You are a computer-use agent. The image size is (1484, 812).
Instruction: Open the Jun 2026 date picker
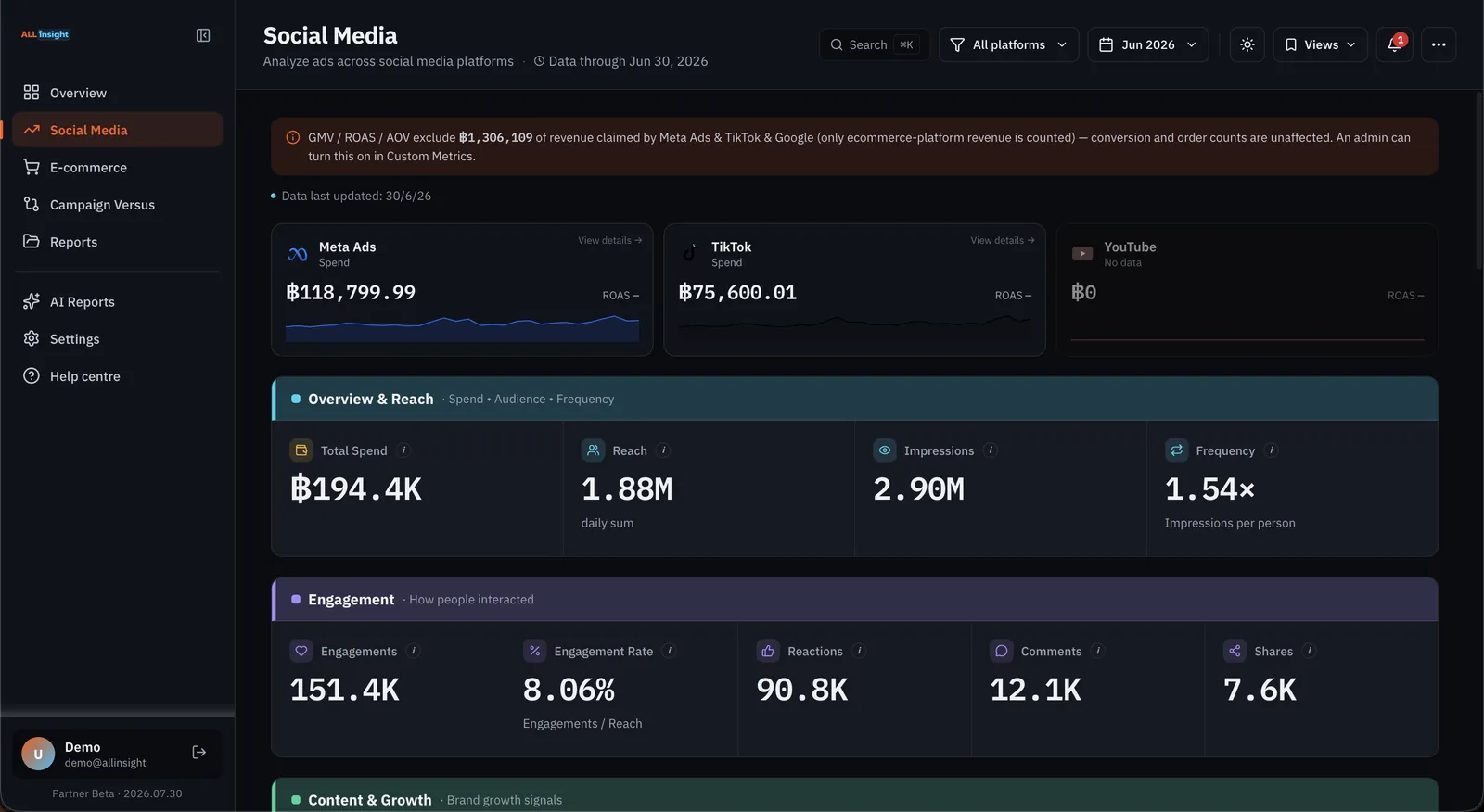coord(1148,44)
